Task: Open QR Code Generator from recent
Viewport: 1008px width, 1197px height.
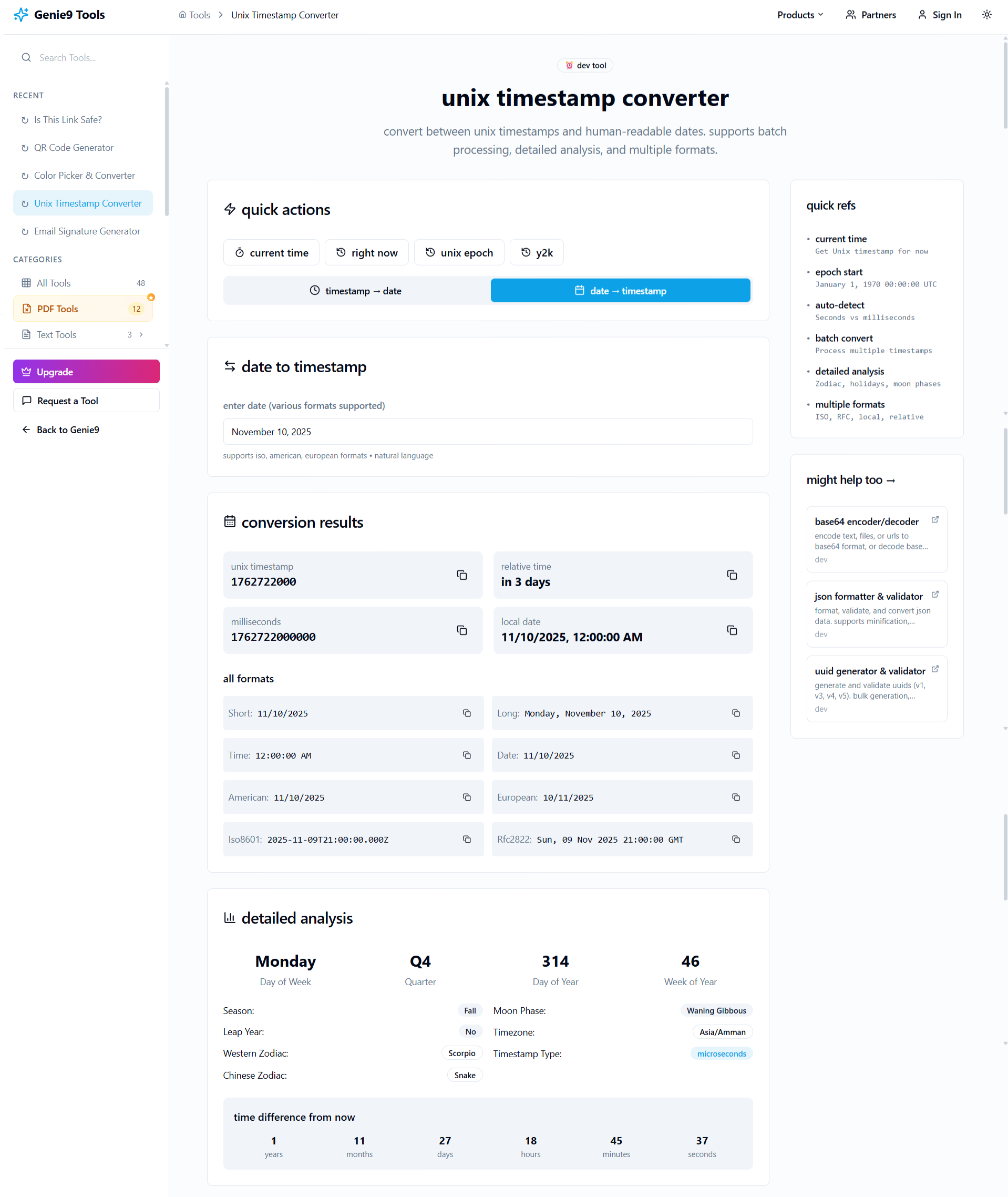Action: click(74, 148)
